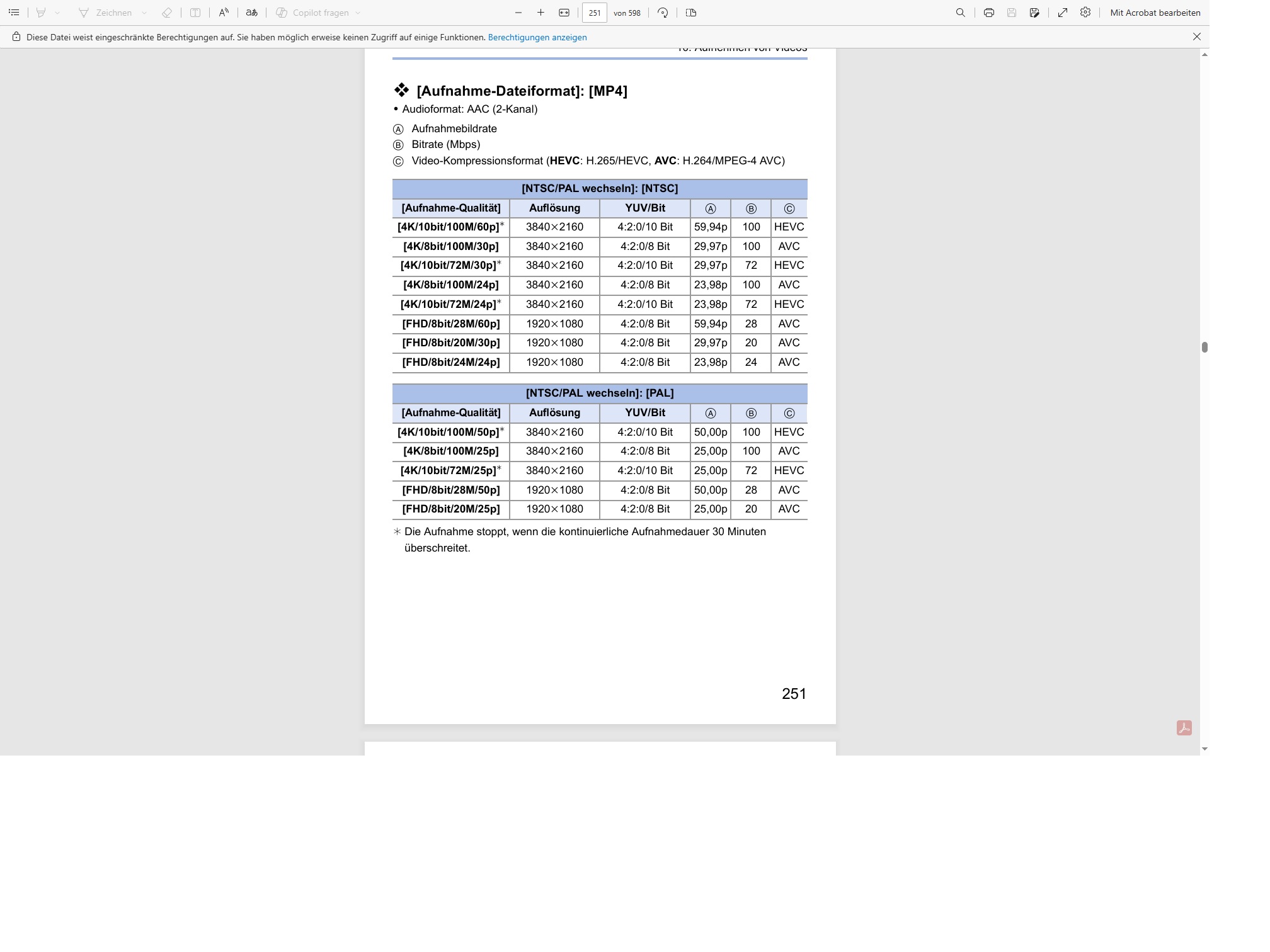Open the search magnifier
Viewport: 1270px width, 952px height.
[961, 13]
